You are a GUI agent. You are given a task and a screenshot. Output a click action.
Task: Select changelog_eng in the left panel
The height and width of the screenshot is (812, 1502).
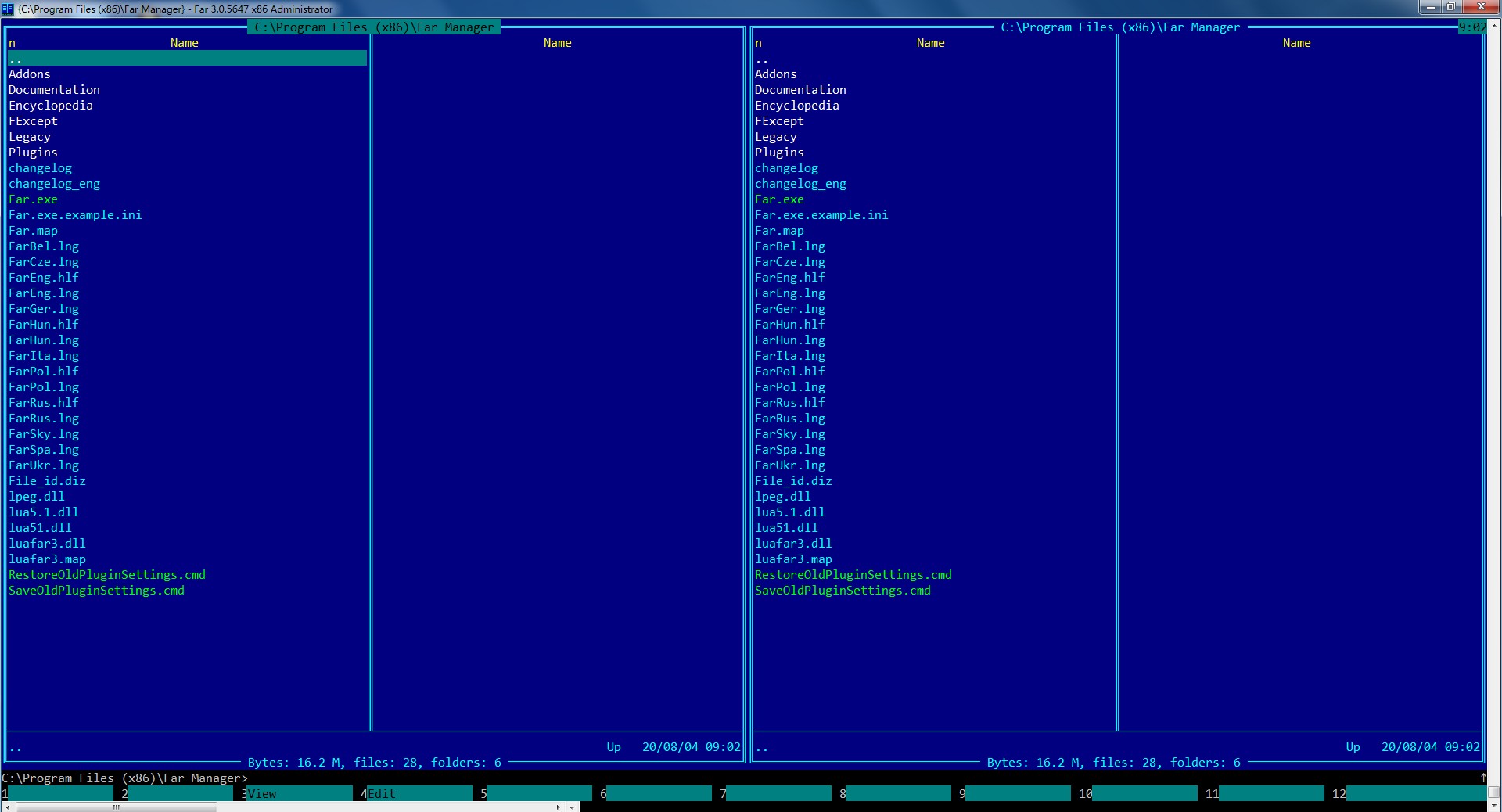click(54, 184)
